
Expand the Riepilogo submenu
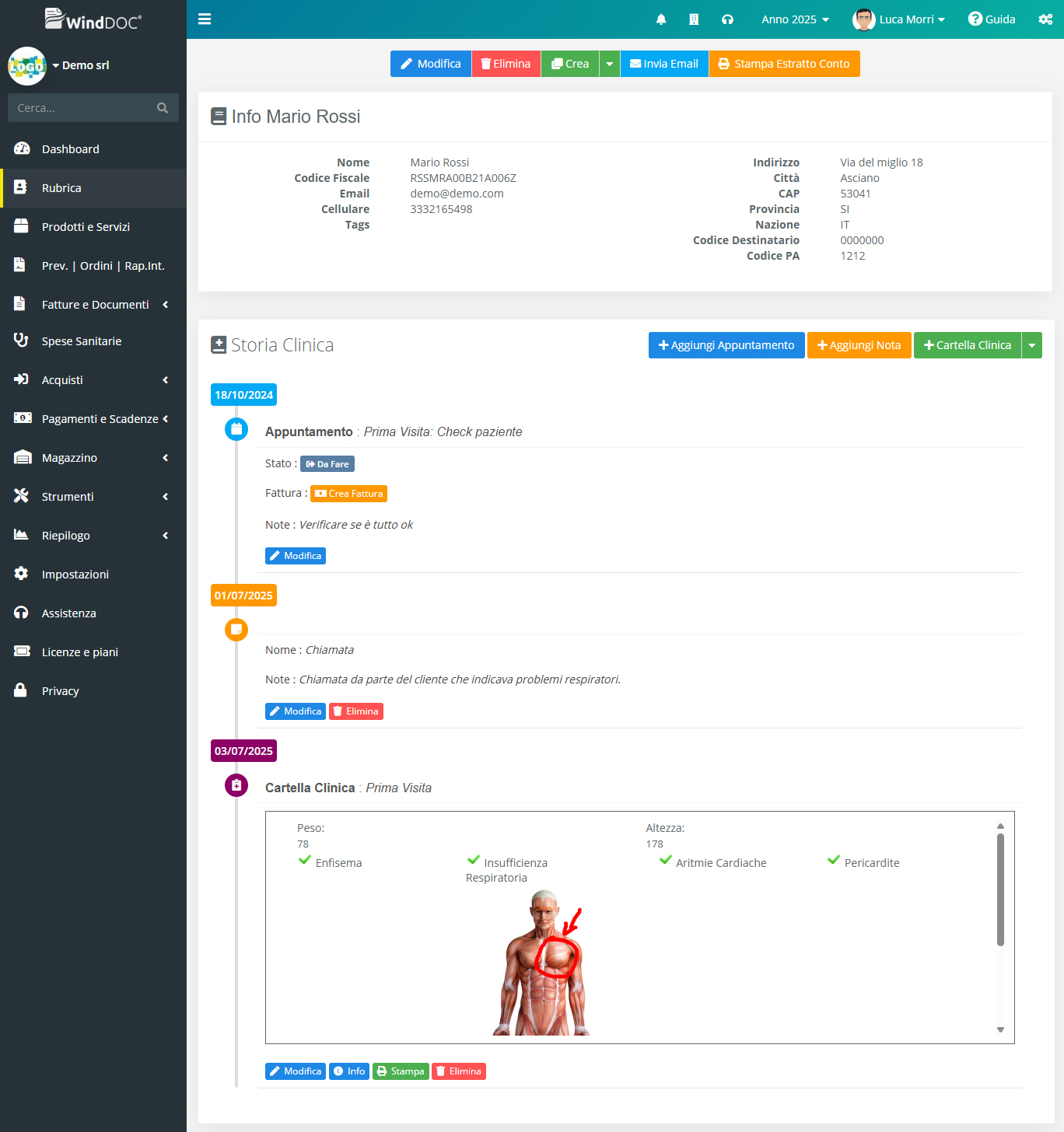tap(165, 536)
